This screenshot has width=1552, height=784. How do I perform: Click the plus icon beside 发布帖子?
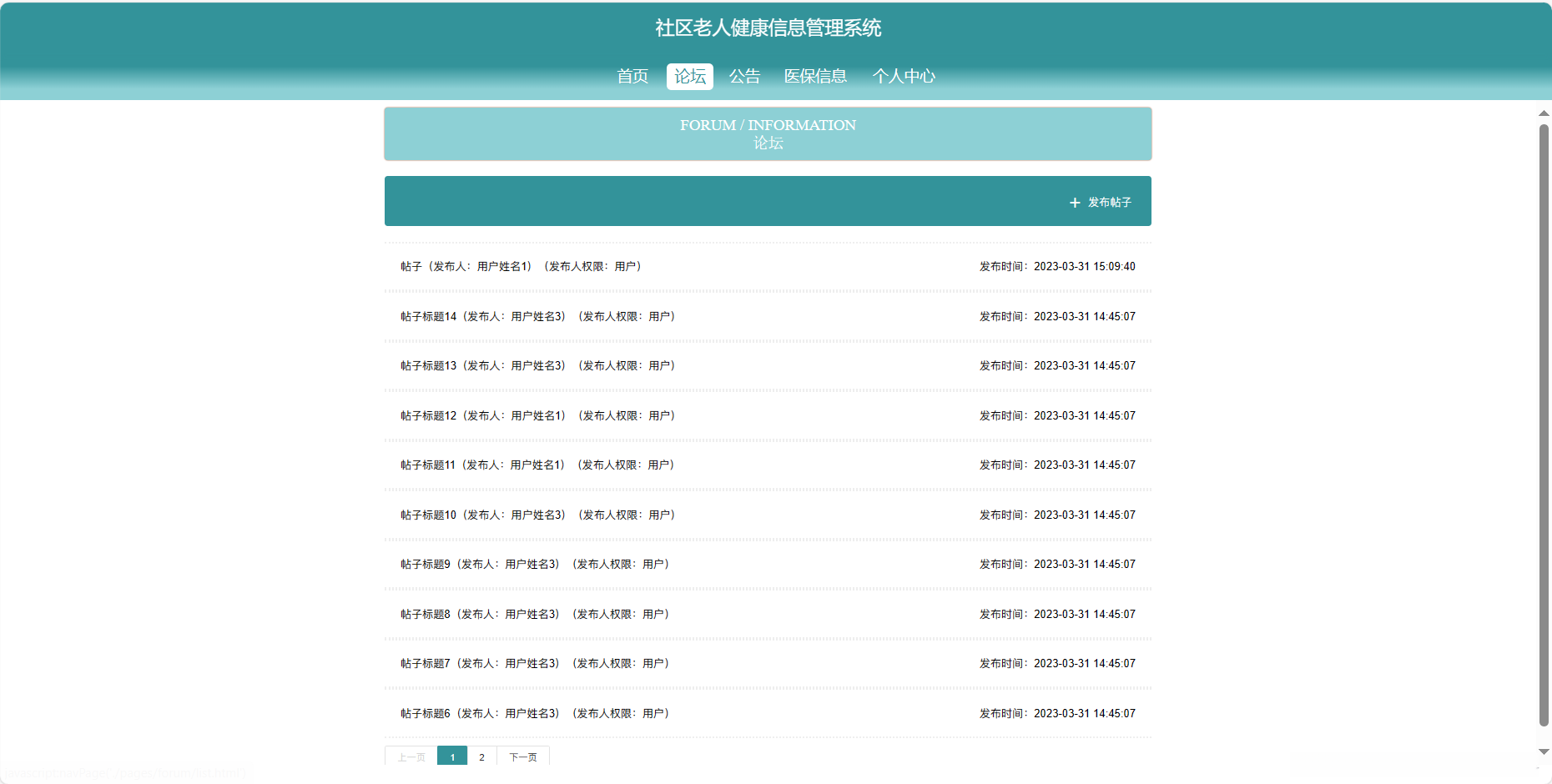[x=1075, y=203]
